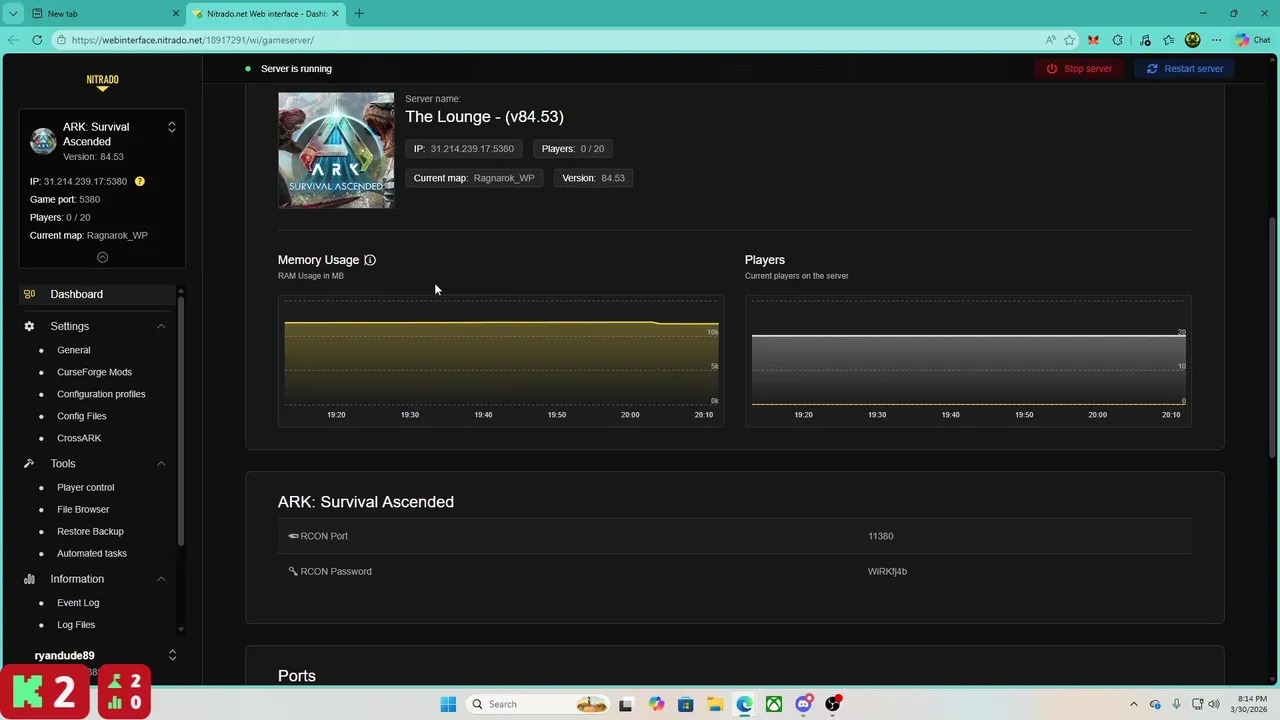This screenshot has width=1280, height=720.
Task: Open browser Settings and more menu
Action: (x=1216, y=40)
